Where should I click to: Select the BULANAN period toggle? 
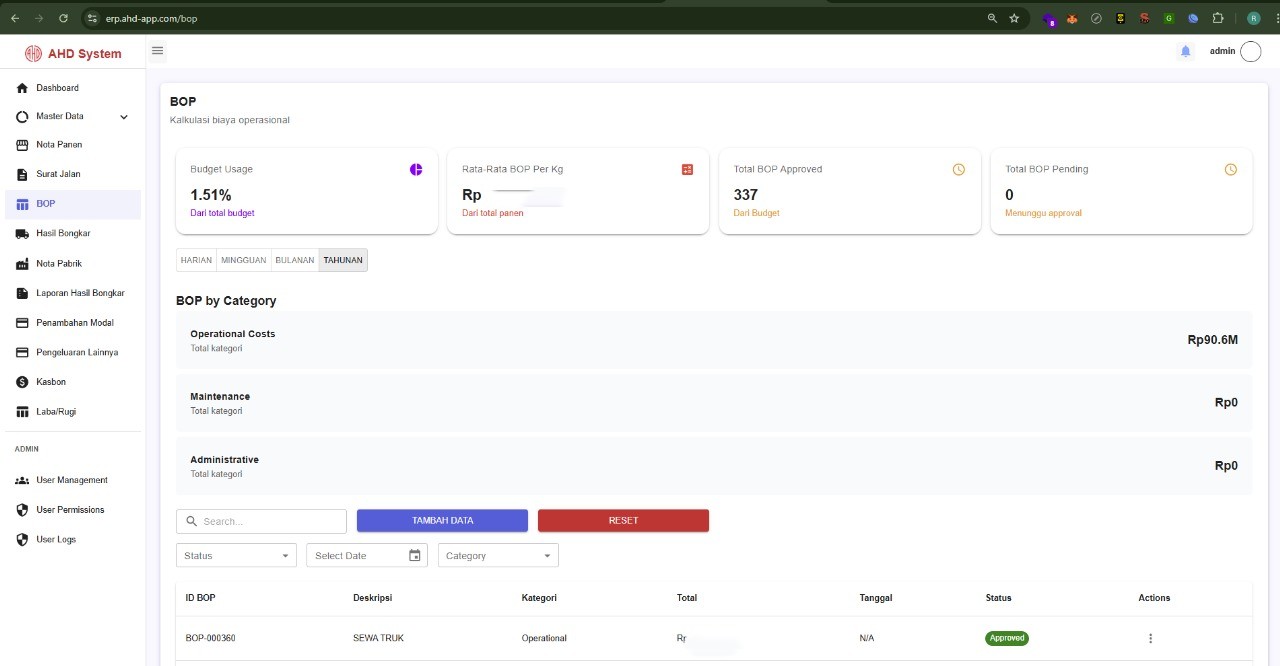[x=294, y=260]
